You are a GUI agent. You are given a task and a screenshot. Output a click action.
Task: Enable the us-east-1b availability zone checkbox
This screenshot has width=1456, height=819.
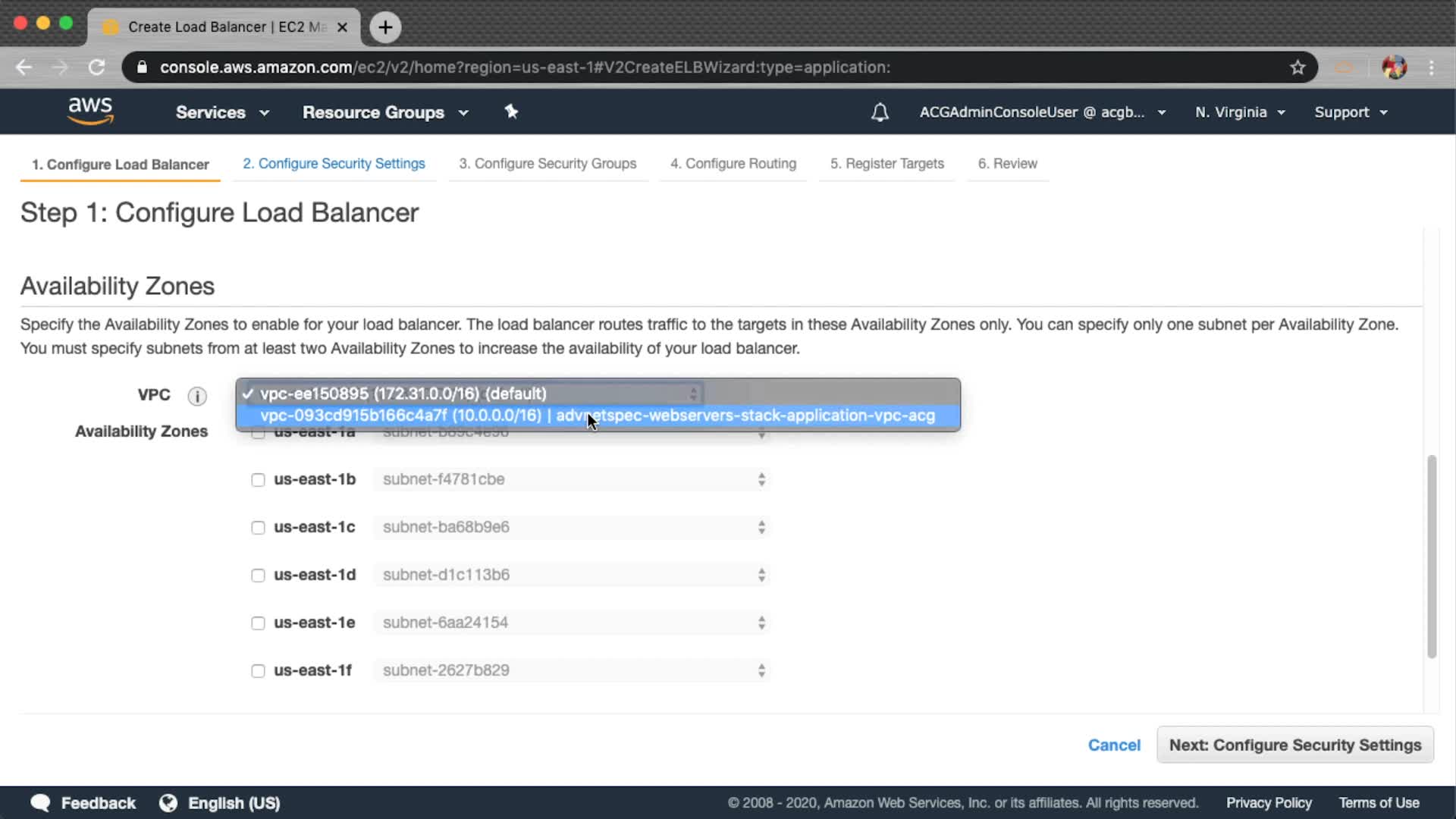tap(258, 480)
